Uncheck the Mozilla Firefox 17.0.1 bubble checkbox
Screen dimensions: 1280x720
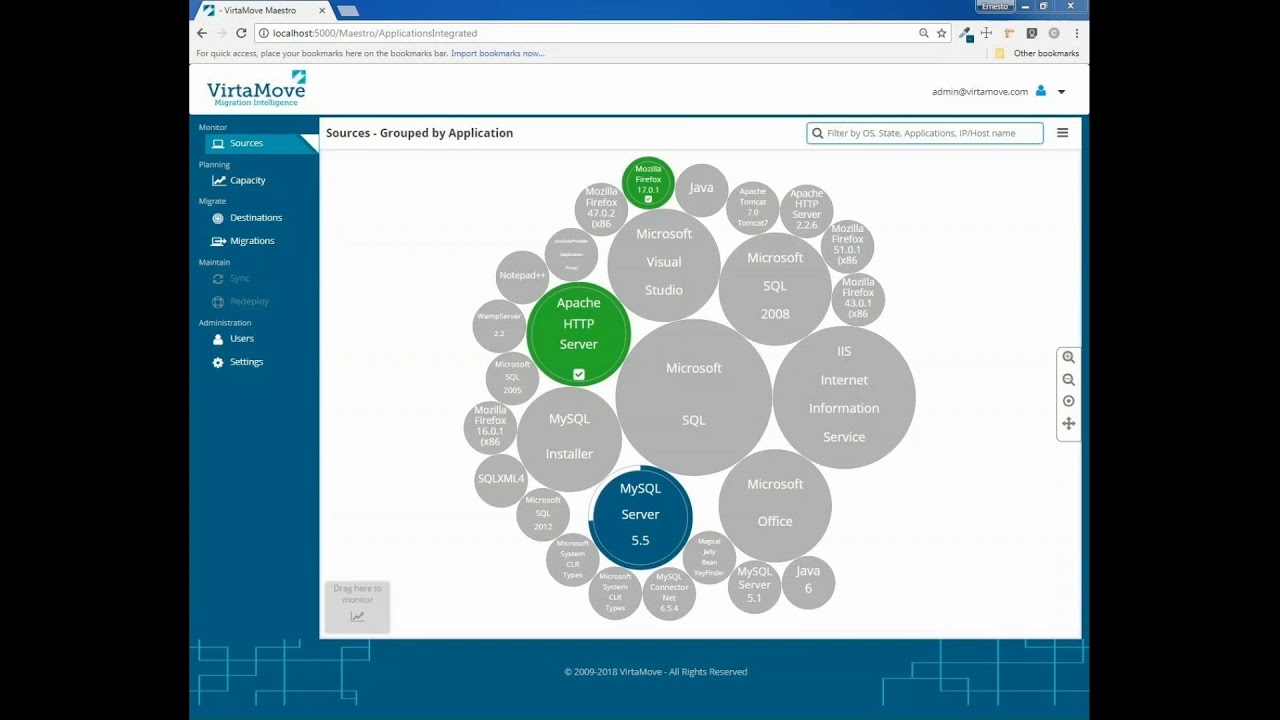(x=648, y=199)
